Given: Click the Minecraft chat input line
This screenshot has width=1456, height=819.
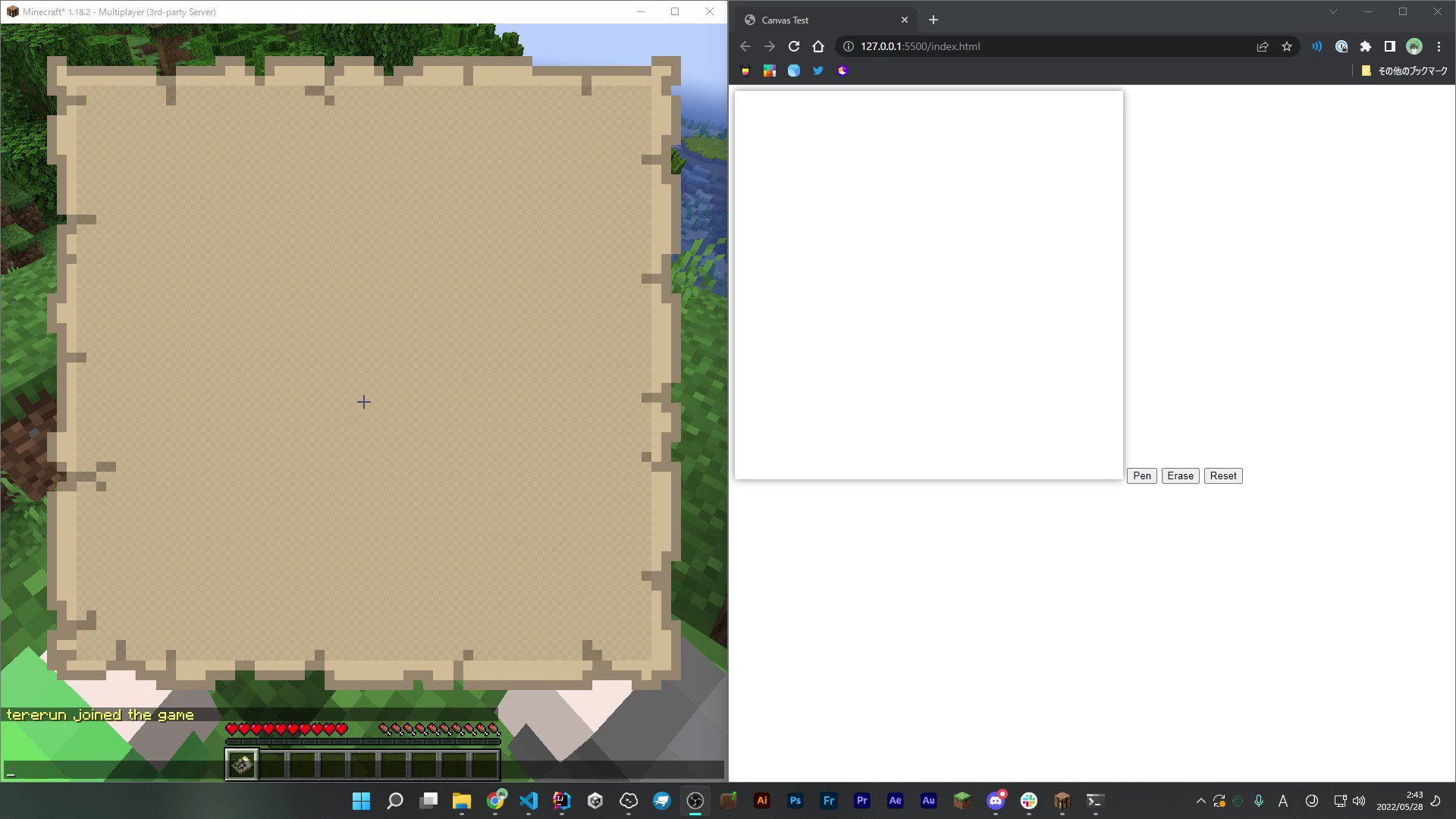Looking at the screenshot, I should pyautogui.click(x=363, y=770).
